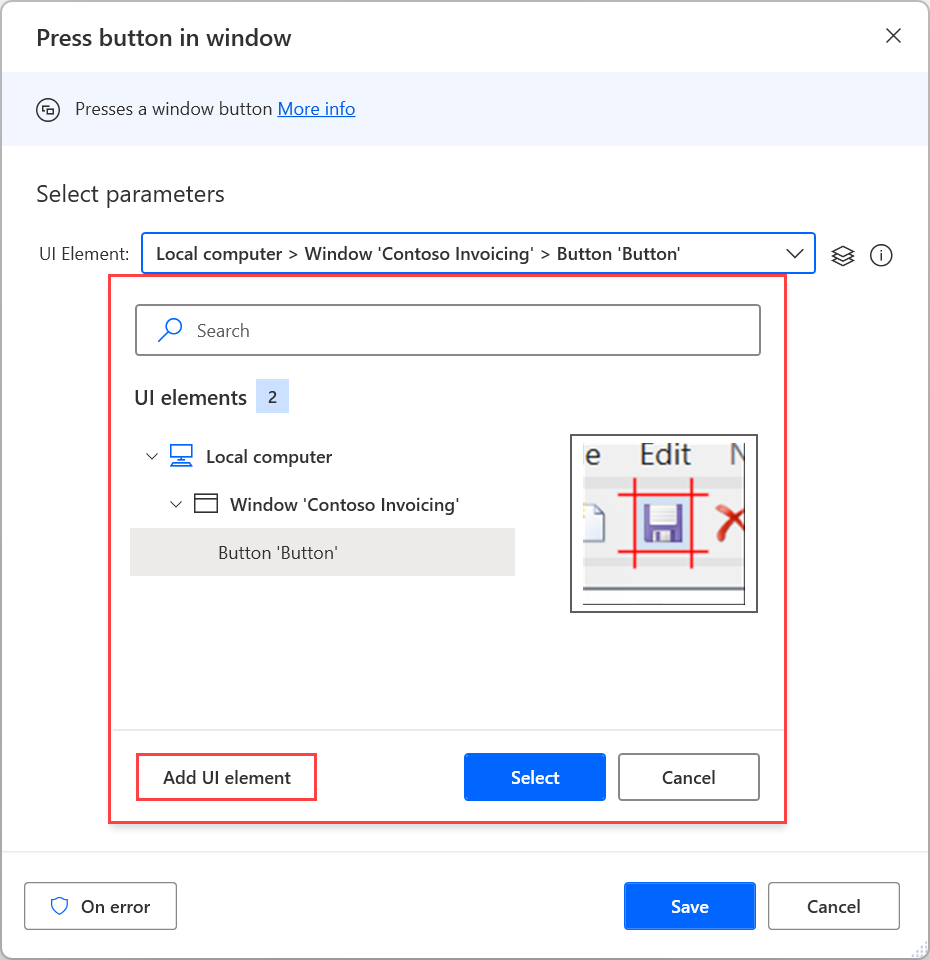Select the Local computer tree item
This screenshot has height=960, width=930.
[x=269, y=456]
